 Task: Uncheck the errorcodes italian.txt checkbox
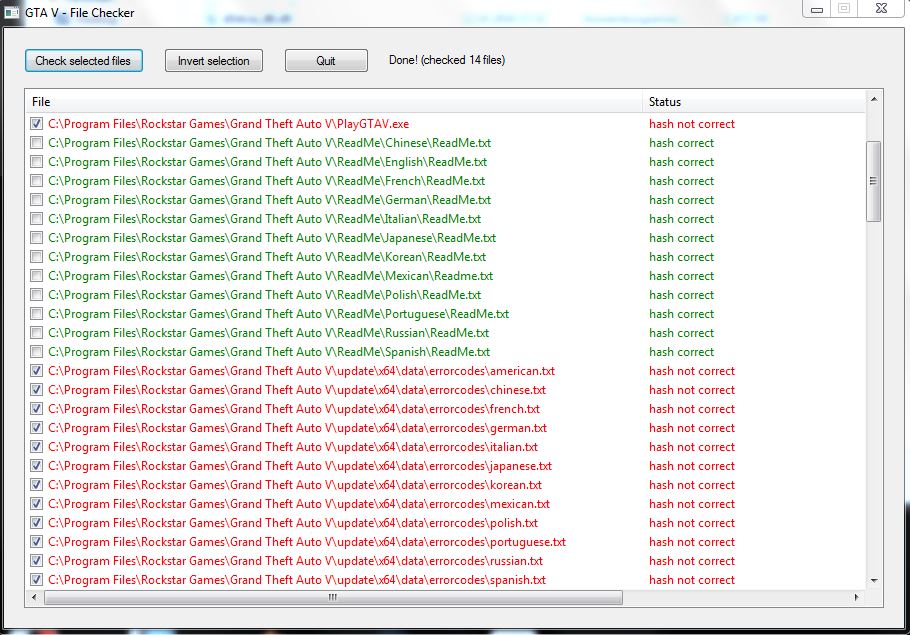click(x=37, y=447)
